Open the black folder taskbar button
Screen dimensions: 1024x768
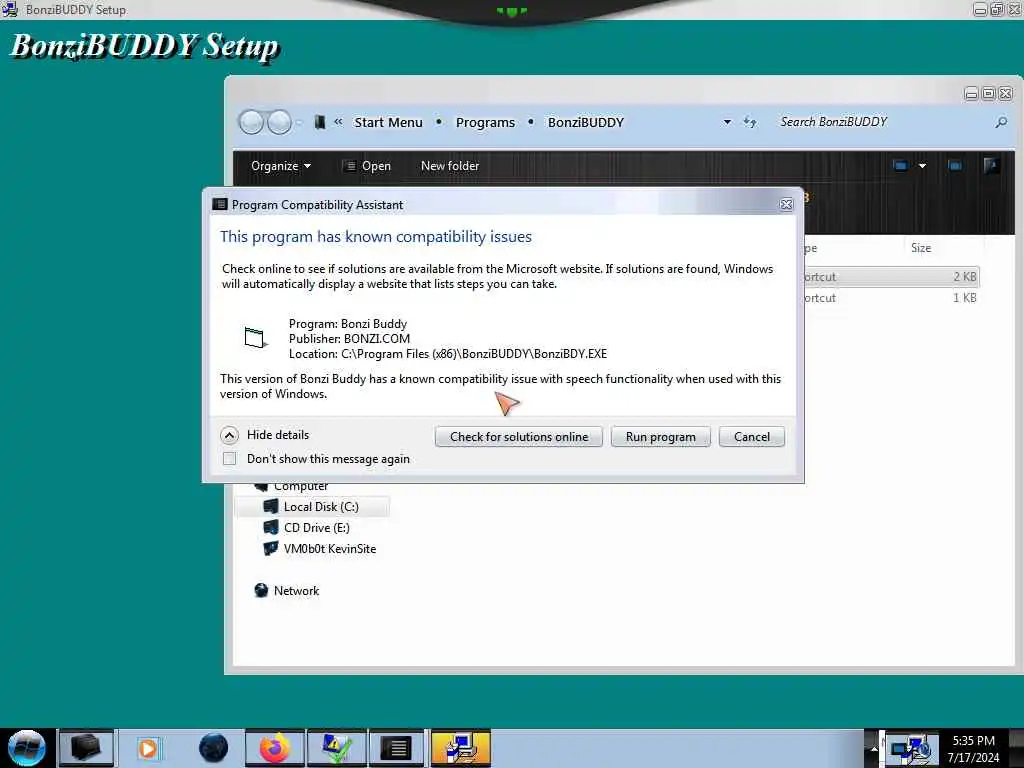coord(86,748)
